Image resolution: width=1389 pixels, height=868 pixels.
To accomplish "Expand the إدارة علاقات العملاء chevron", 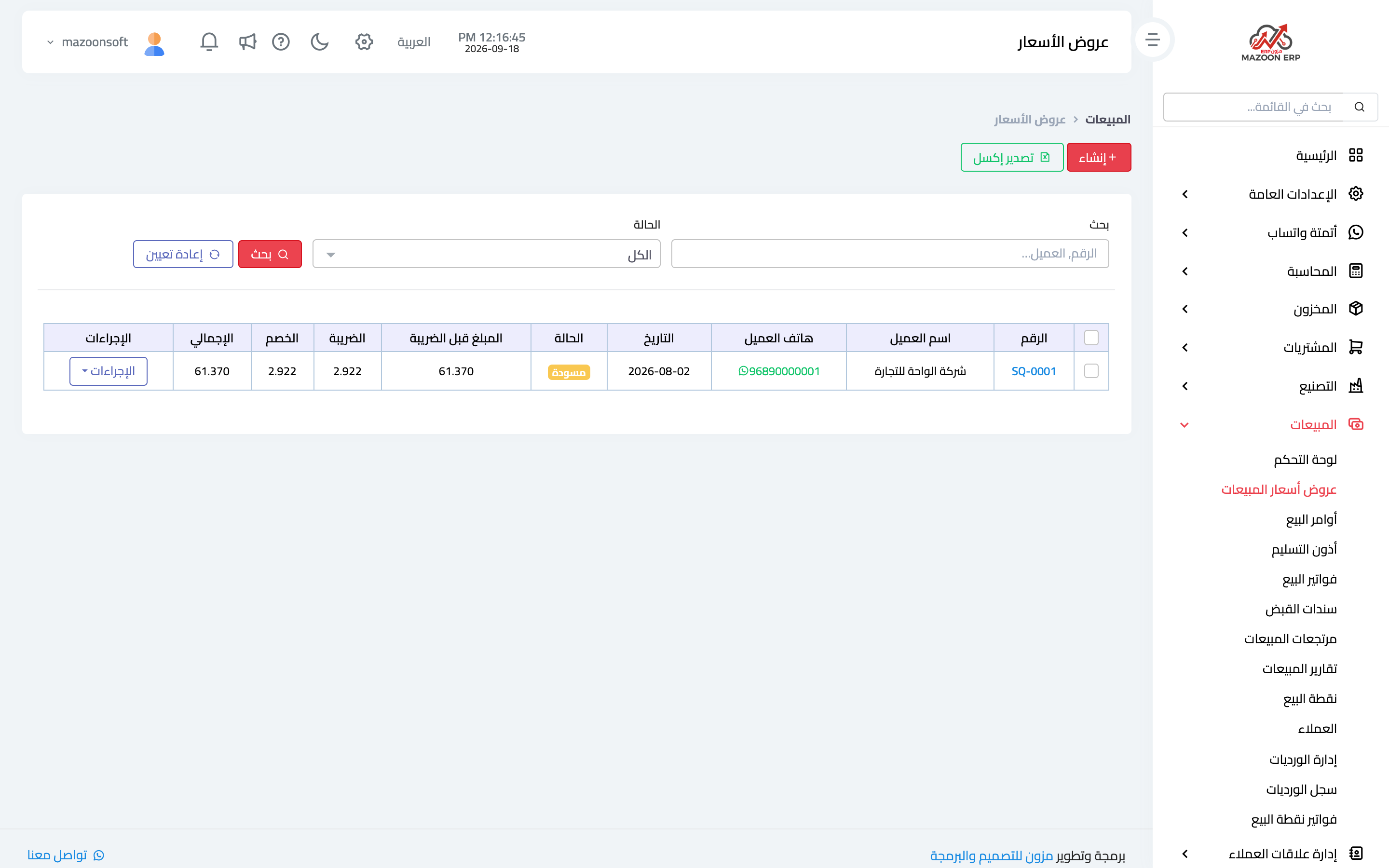I will (x=1185, y=854).
